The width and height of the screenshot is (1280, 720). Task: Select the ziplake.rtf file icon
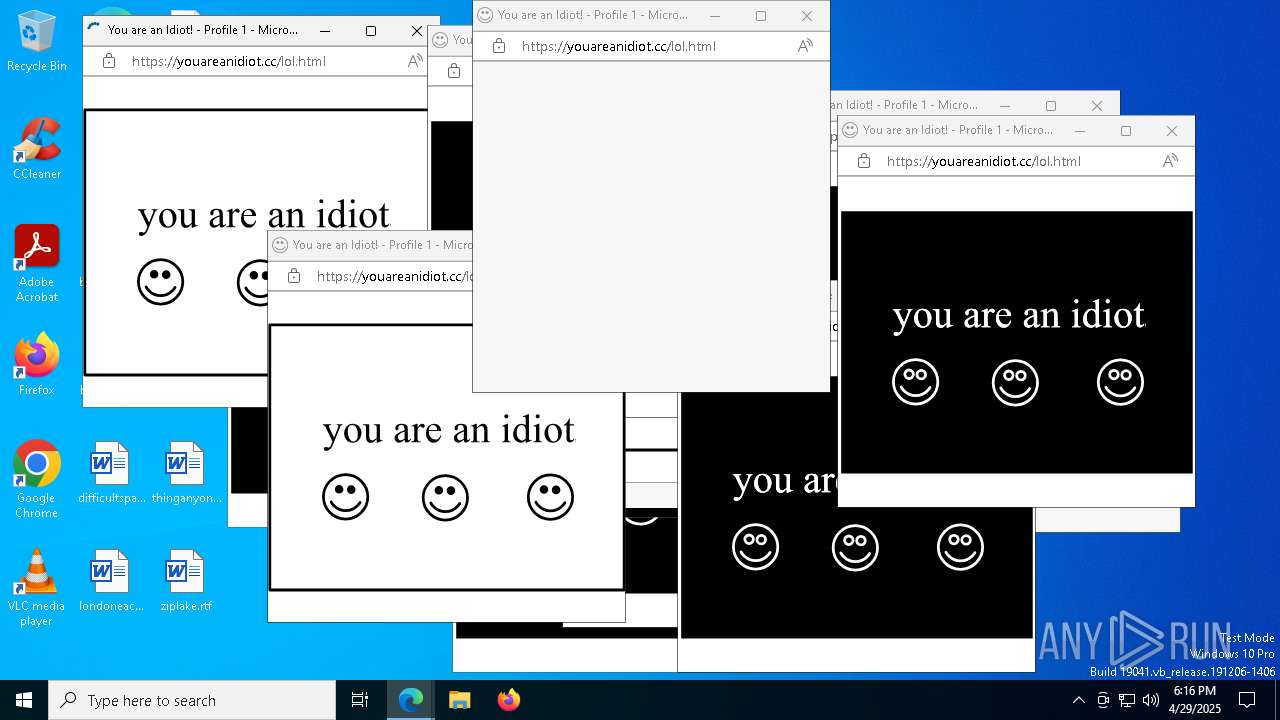(x=186, y=581)
